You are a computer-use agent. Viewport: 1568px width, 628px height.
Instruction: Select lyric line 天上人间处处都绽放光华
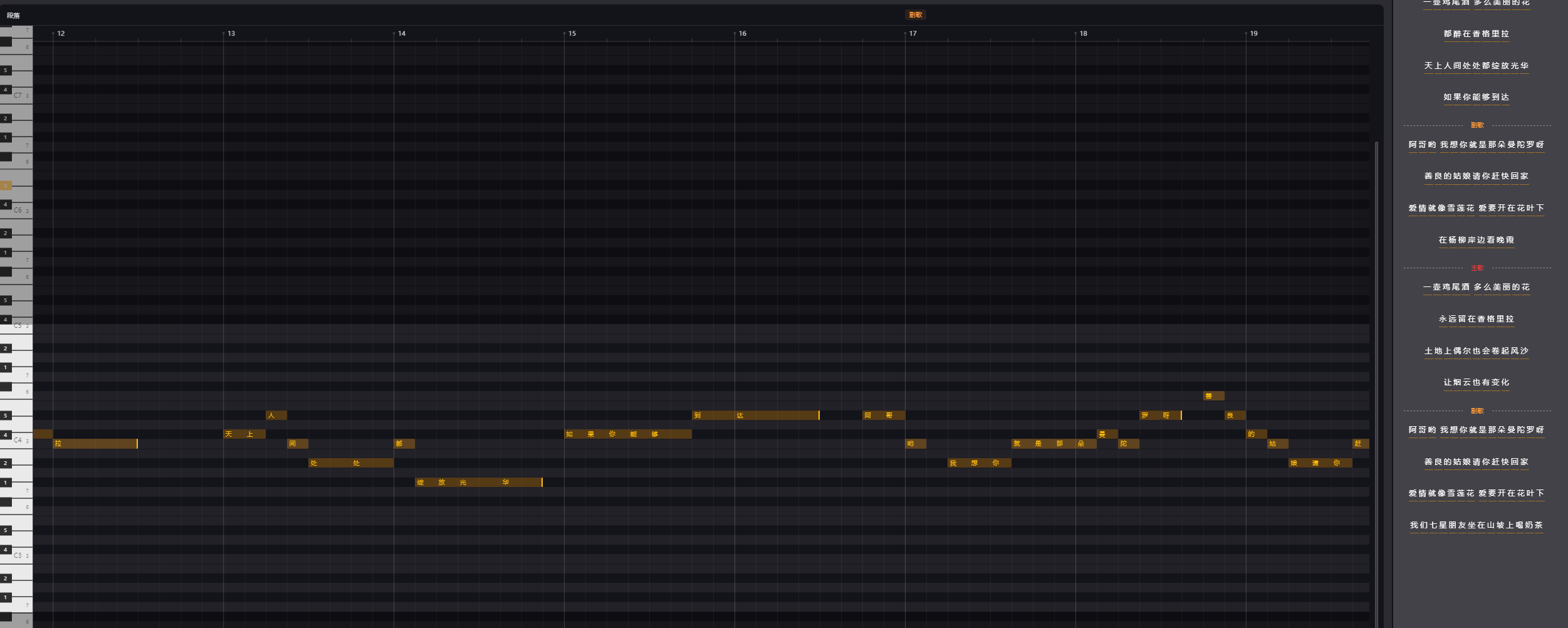point(1476,66)
